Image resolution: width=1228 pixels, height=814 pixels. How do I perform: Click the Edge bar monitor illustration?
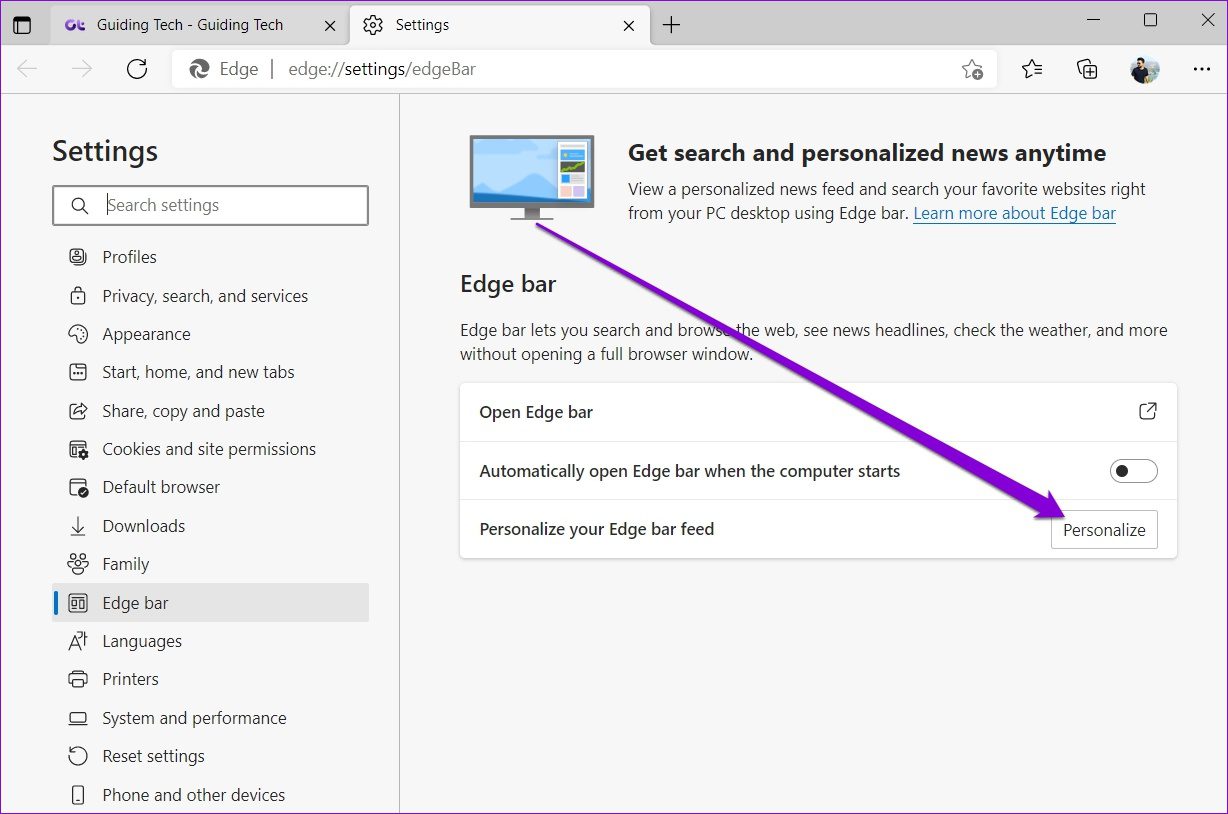pyautogui.click(x=532, y=177)
